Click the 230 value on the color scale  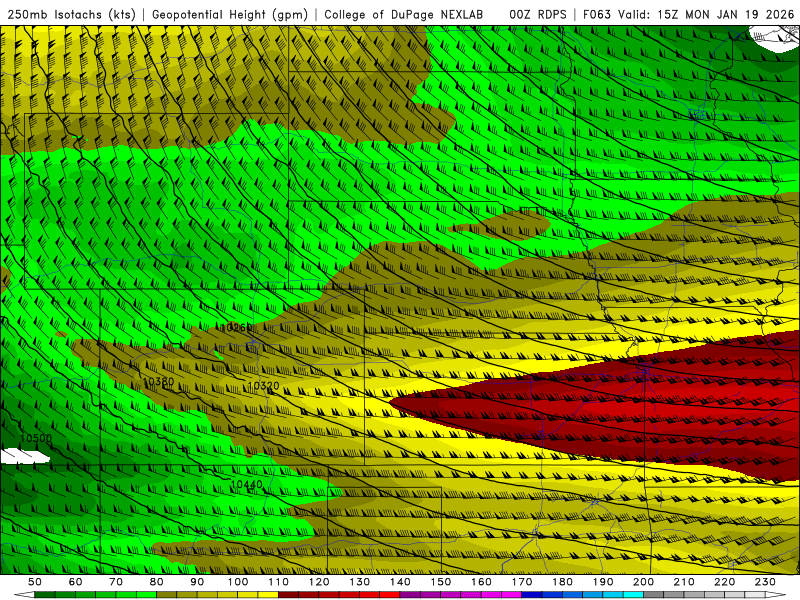point(765,582)
